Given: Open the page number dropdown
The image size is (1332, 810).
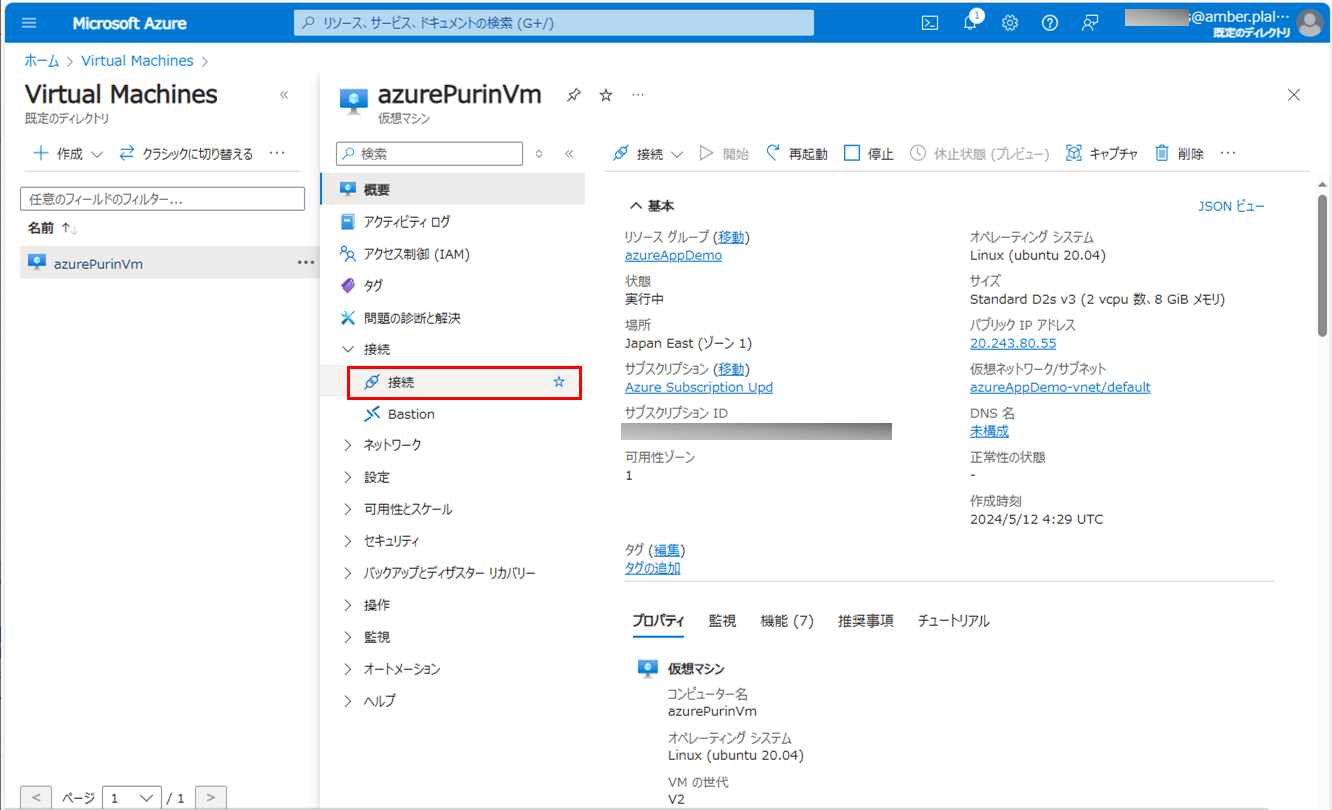Looking at the screenshot, I should (132, 798).
